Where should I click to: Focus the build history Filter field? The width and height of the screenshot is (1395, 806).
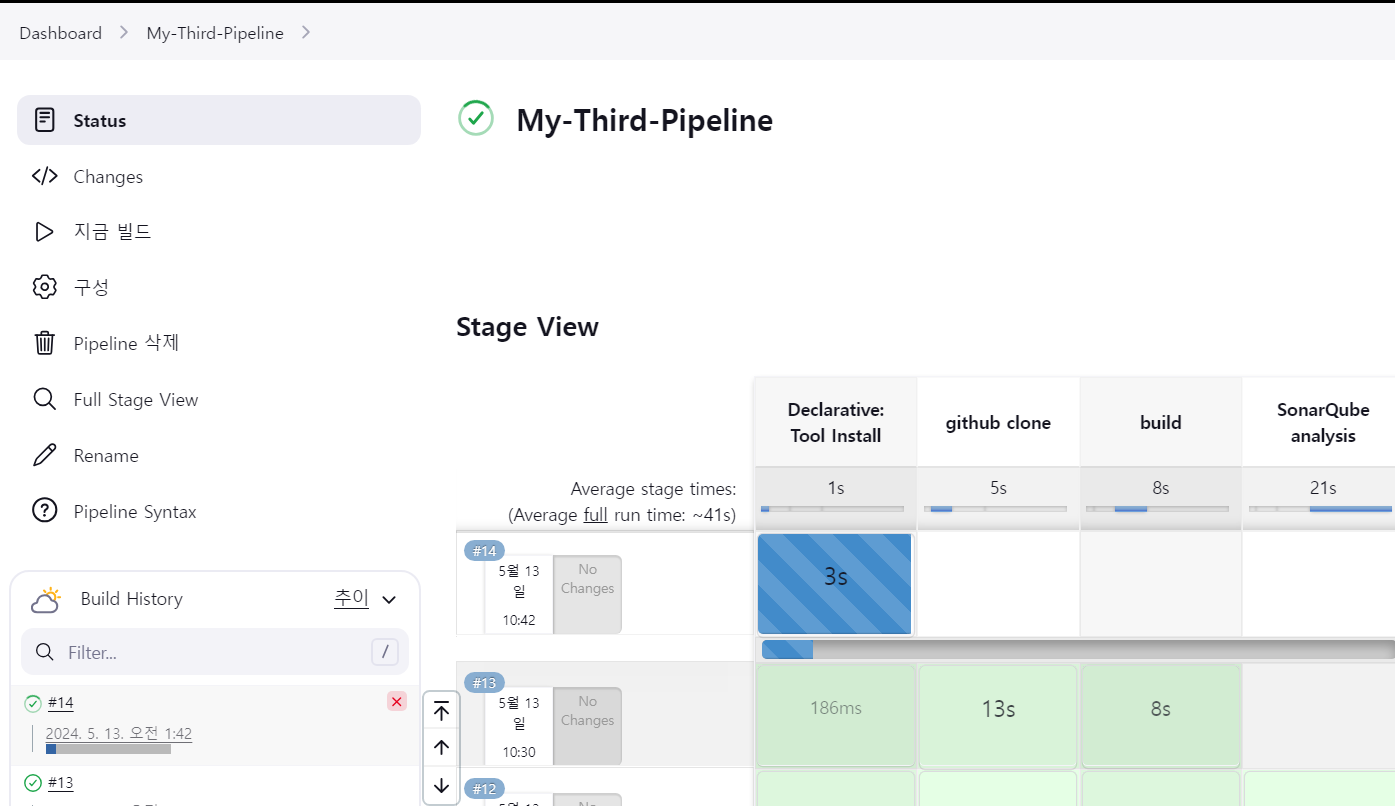tap(215, 652)
